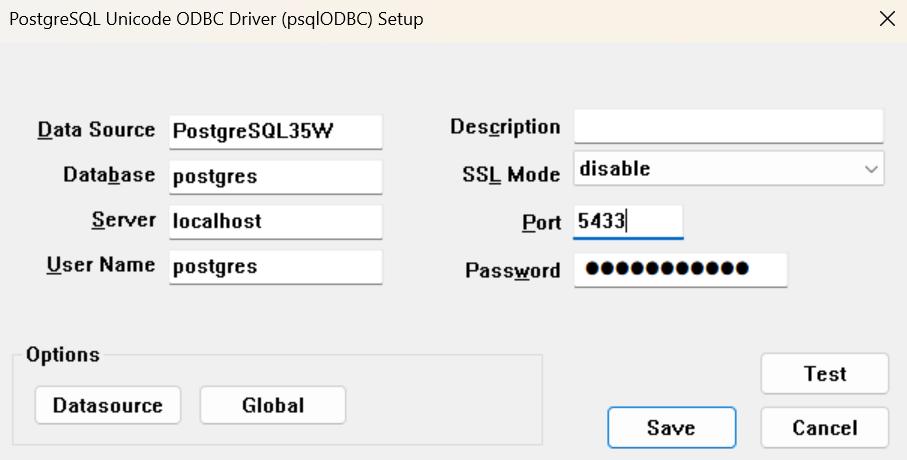
Task: Click the User Name input field
Action: [x=276, y=266]
